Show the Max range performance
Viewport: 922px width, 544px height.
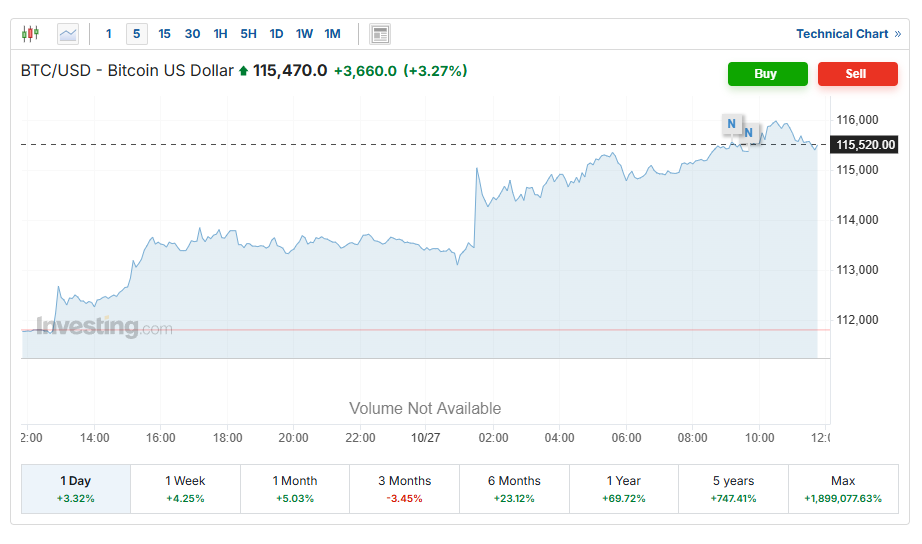pyautogui.click(x=843, y=488)
